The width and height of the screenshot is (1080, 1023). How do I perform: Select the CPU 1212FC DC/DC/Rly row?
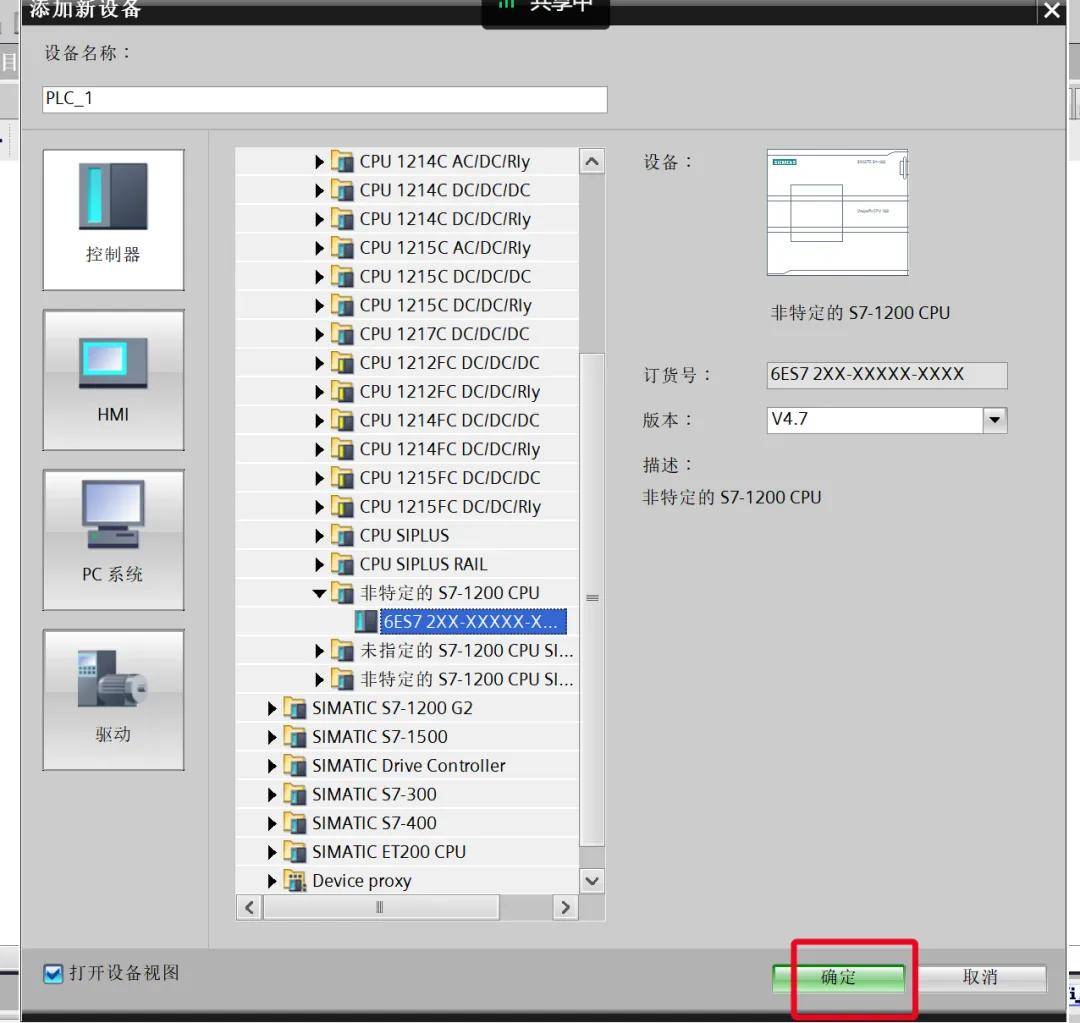tap(407, 392)
